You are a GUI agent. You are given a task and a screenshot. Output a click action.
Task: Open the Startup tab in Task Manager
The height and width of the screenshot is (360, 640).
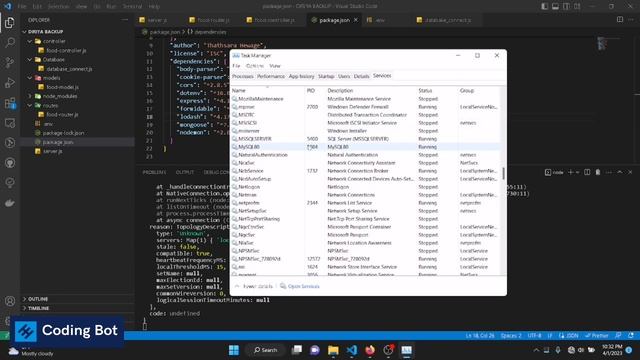326,76
